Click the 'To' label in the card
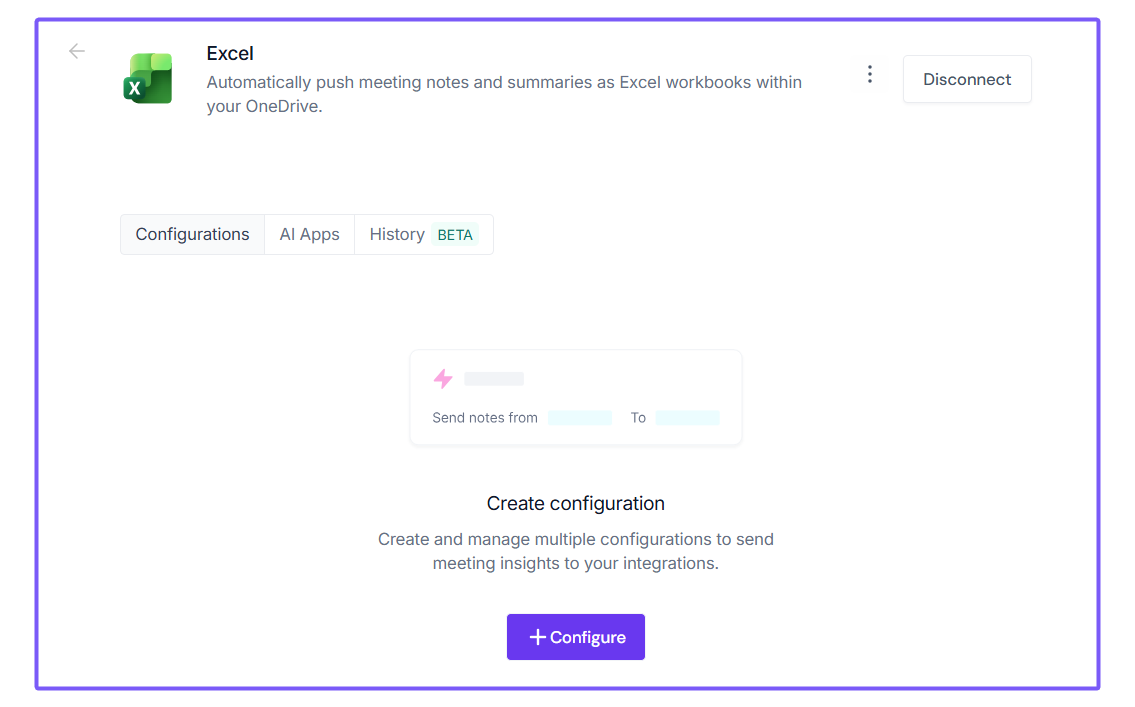Viewport: 1135px width, 707px height. (x=638, y=418)
